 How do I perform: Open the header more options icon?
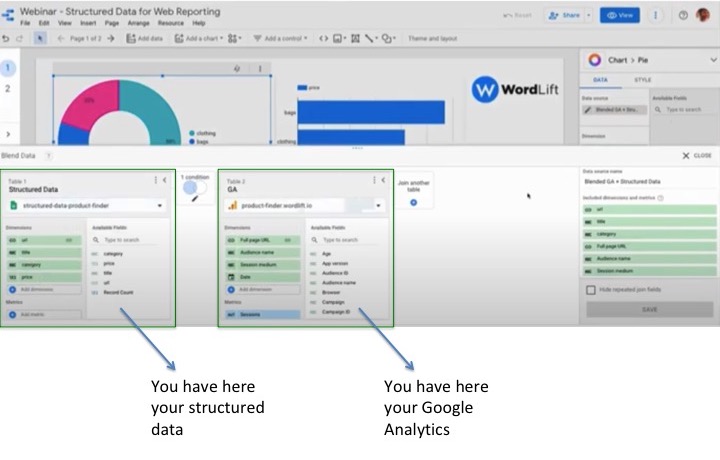tap(655, 15)
